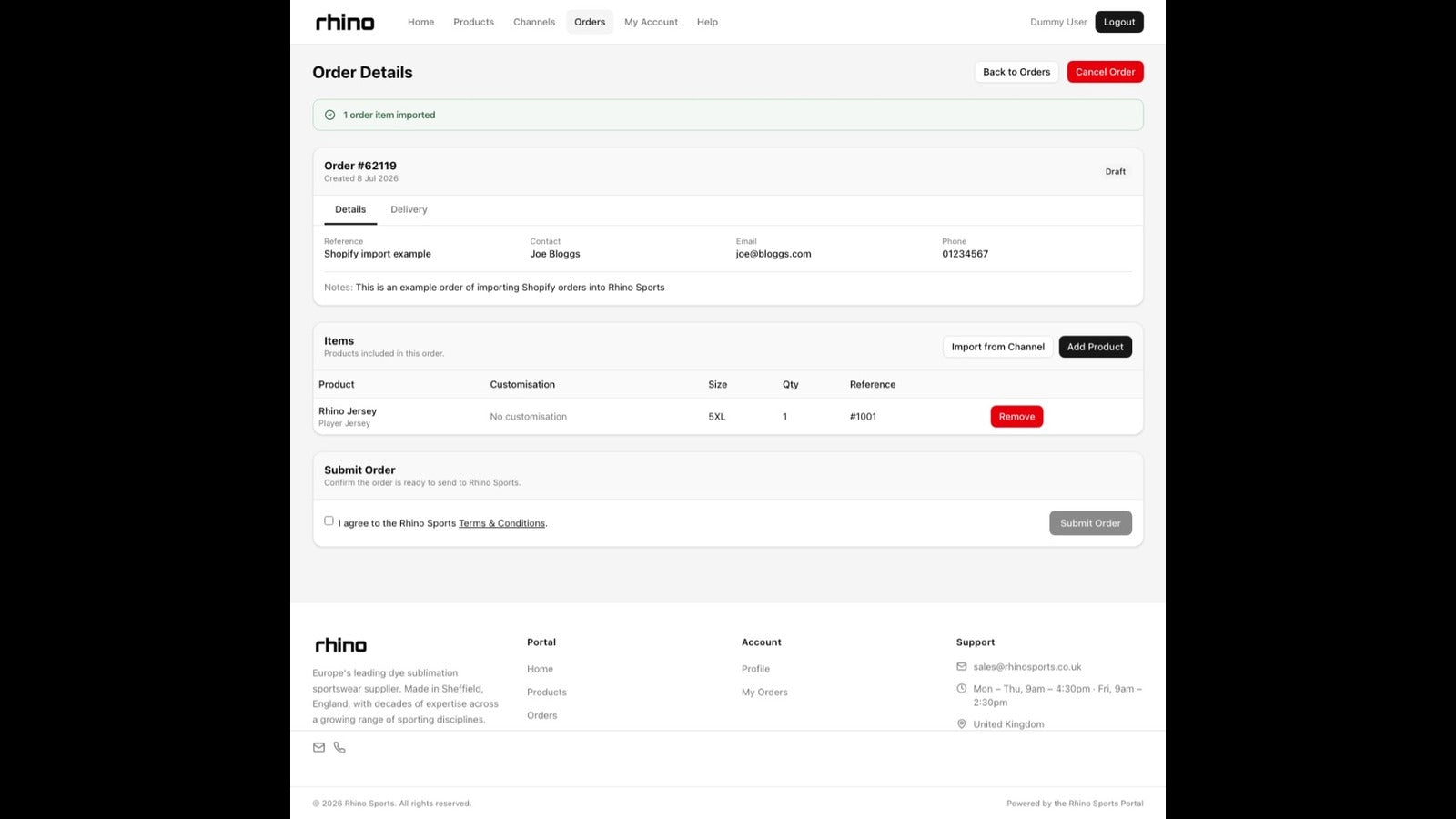Tick the Terms & Conditions agreement checkbox
The width and height of the screenshot is (1456, 819).
[329, 521]
